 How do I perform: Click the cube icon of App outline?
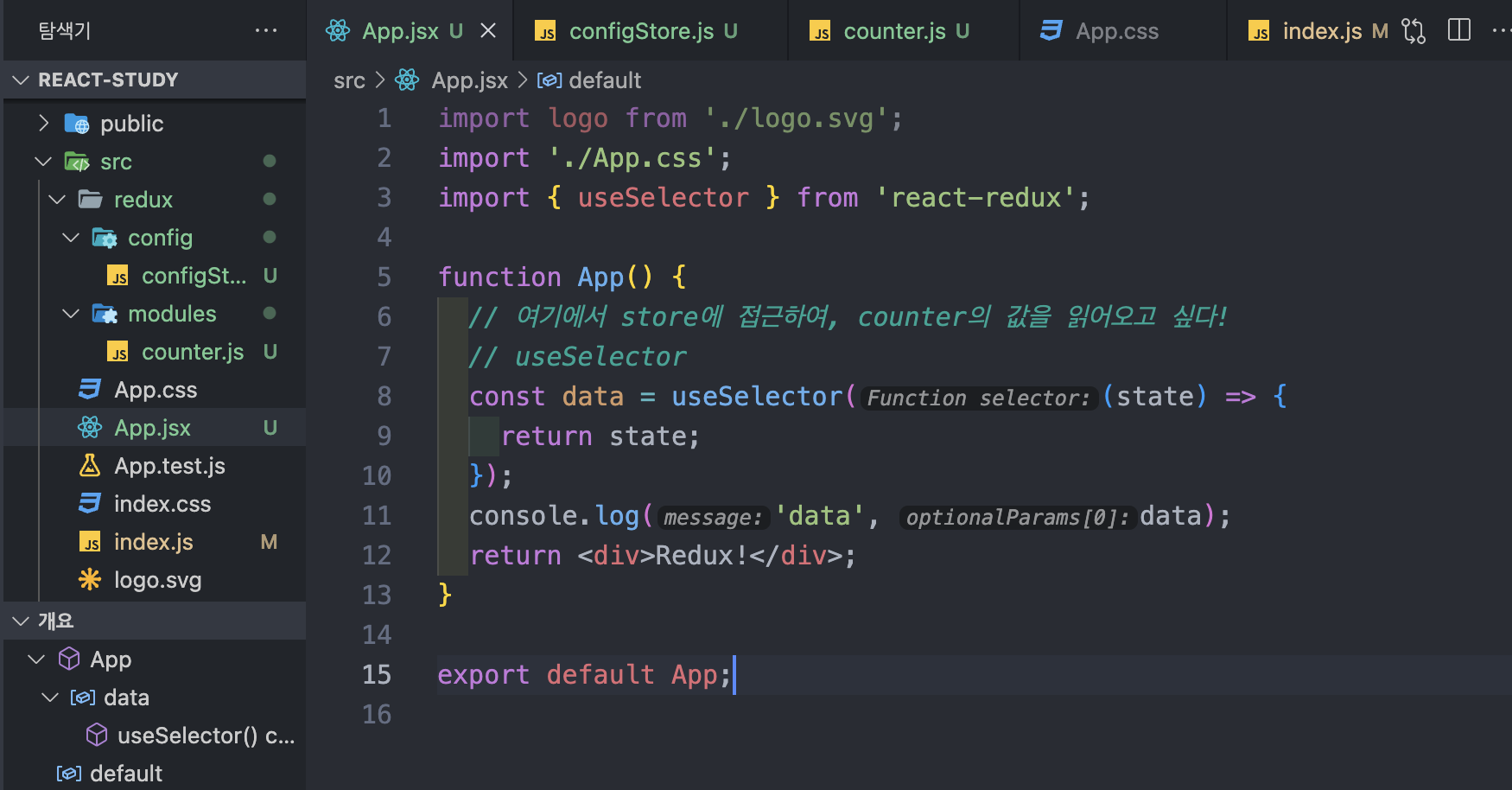69,659
